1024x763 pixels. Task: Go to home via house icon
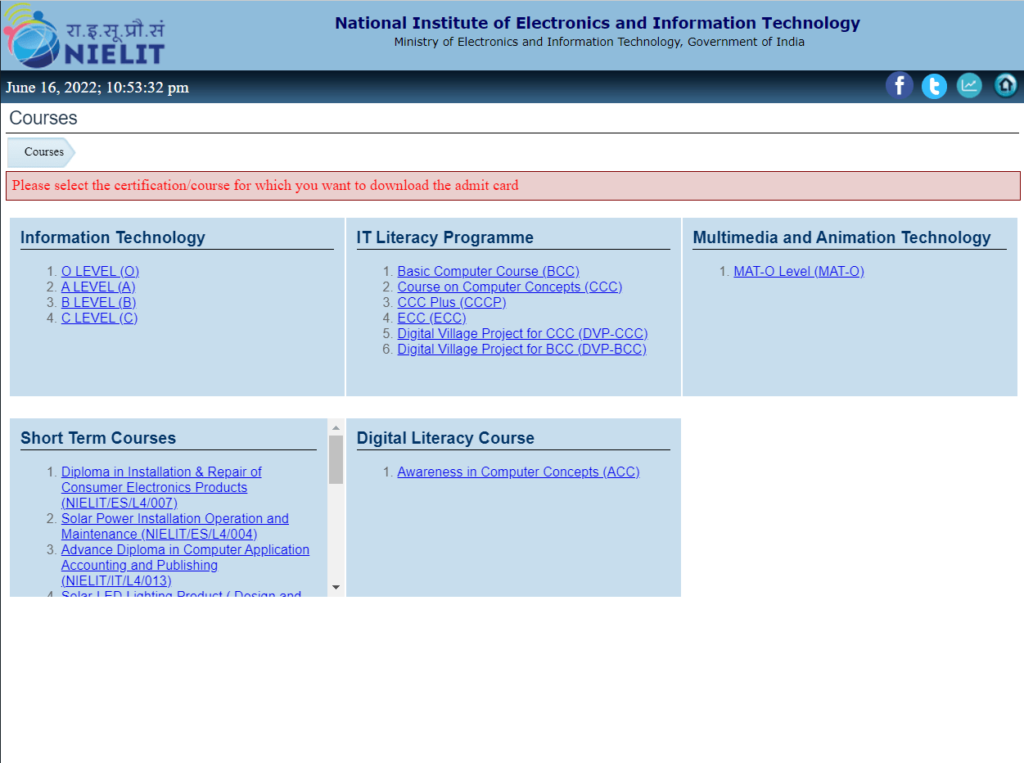(1005, 86)
